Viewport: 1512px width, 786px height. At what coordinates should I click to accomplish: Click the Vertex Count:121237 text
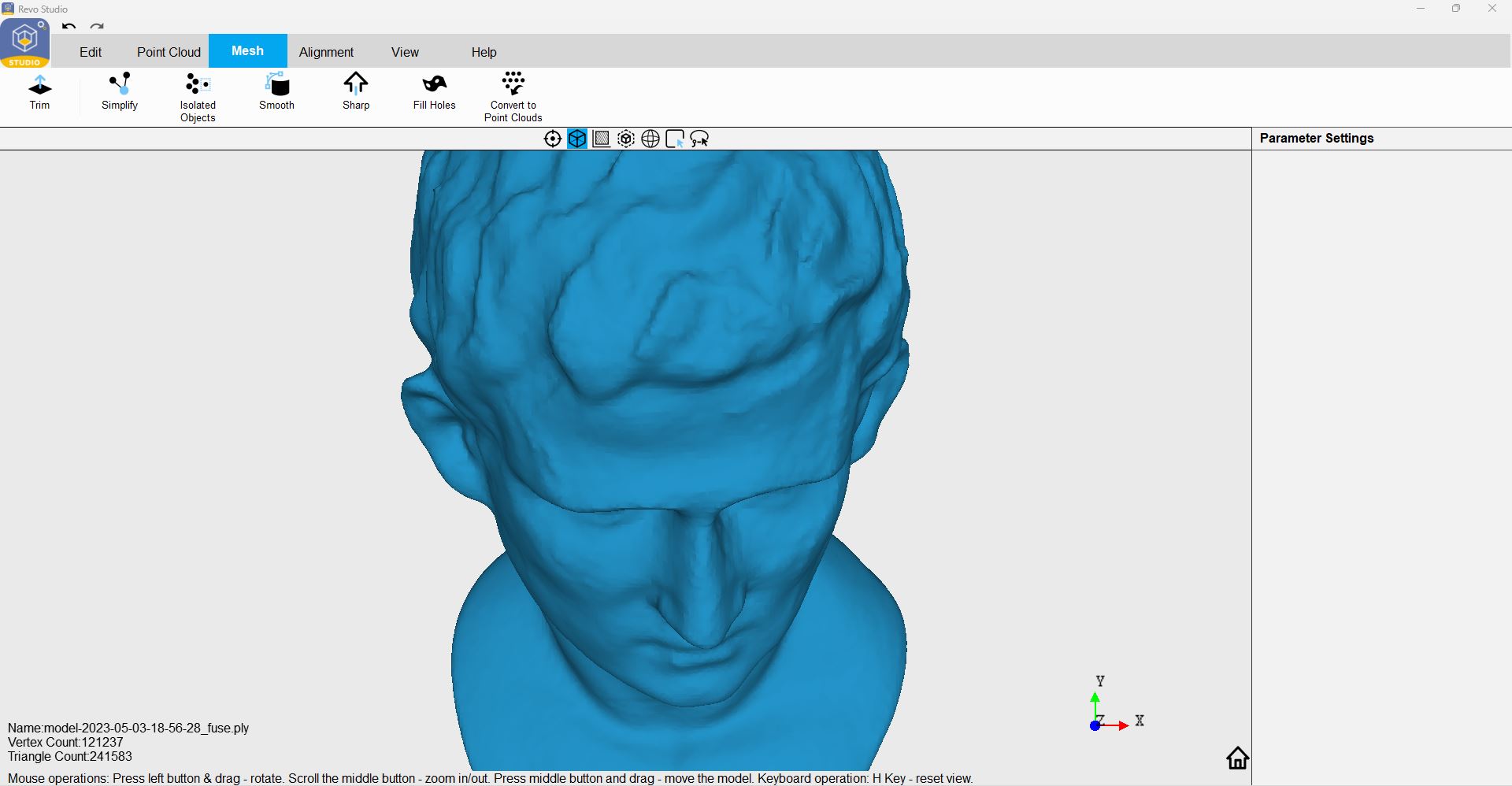65,742
